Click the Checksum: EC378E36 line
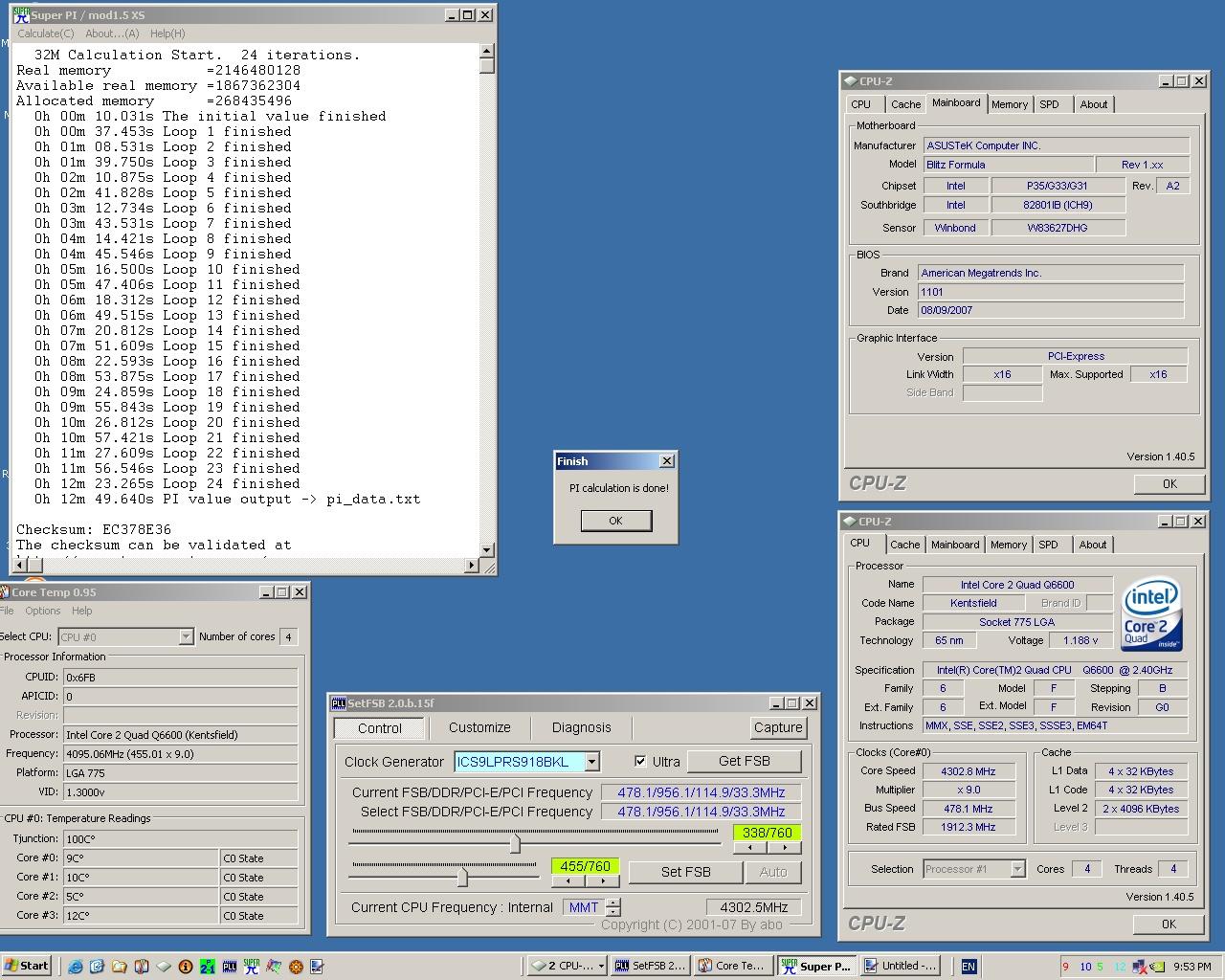Screen dimensions: 1225x980 click(x=94, y=529)
